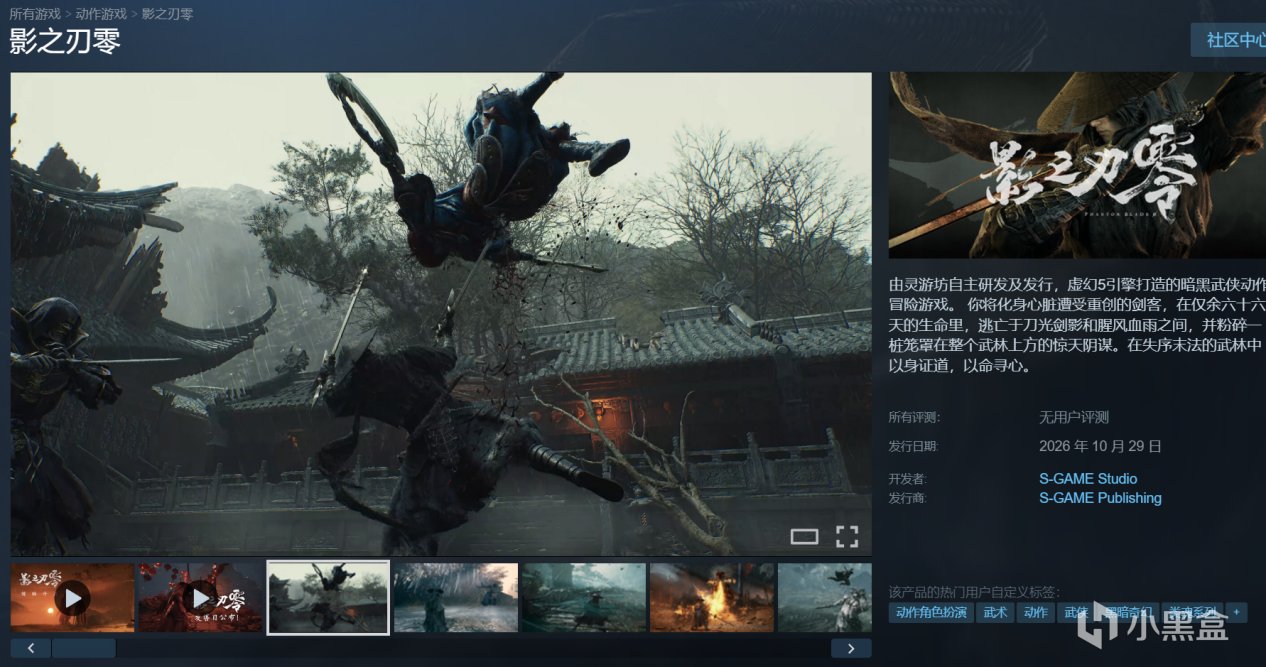
Task: Click the 该产品的热门用户自定义标签 heading
Action: (975, 592)
